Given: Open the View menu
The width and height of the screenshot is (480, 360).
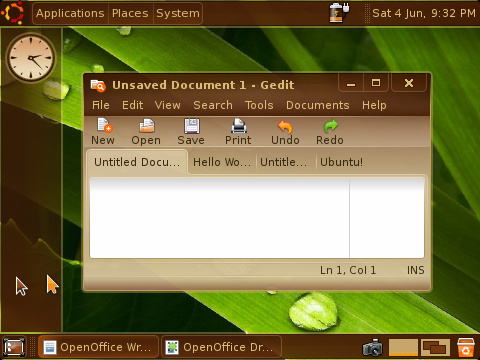Looking at the screenshot, I should [168, 105].
